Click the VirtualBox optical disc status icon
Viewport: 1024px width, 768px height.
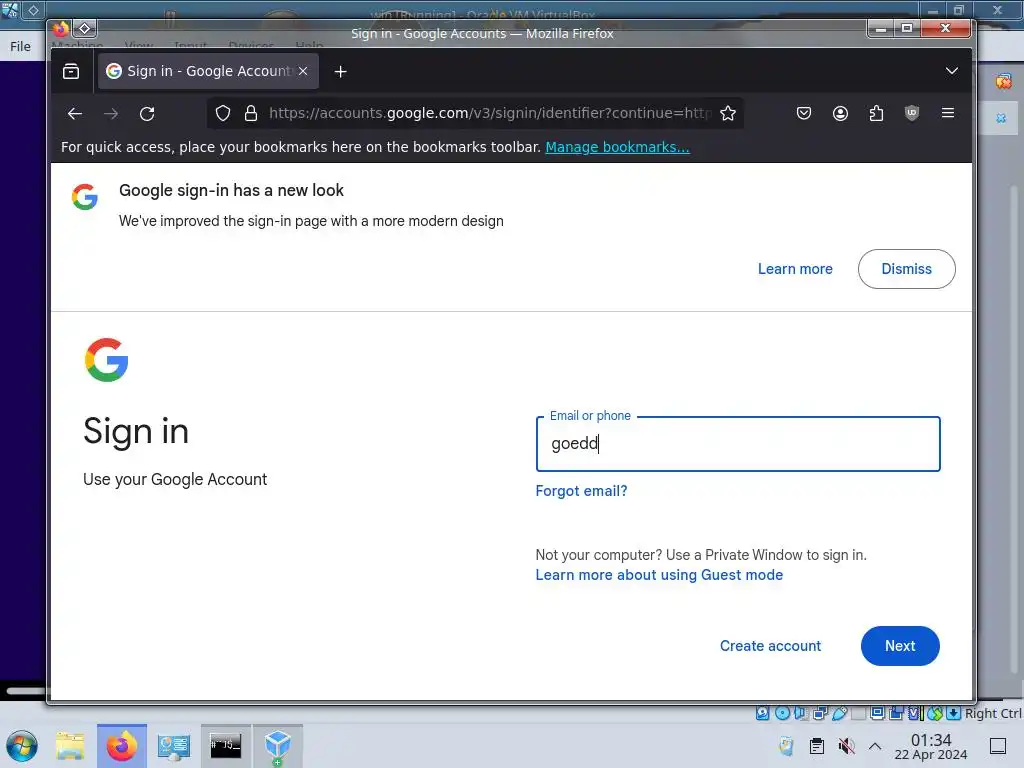tap(782, 713)
